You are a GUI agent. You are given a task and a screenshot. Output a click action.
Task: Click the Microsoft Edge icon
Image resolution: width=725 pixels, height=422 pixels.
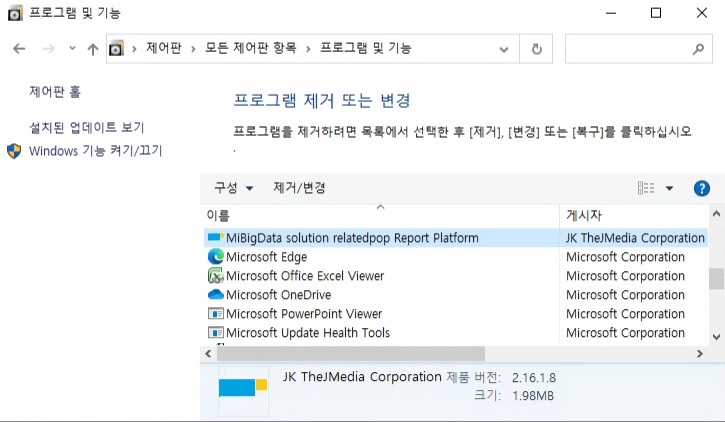(216, 257)
